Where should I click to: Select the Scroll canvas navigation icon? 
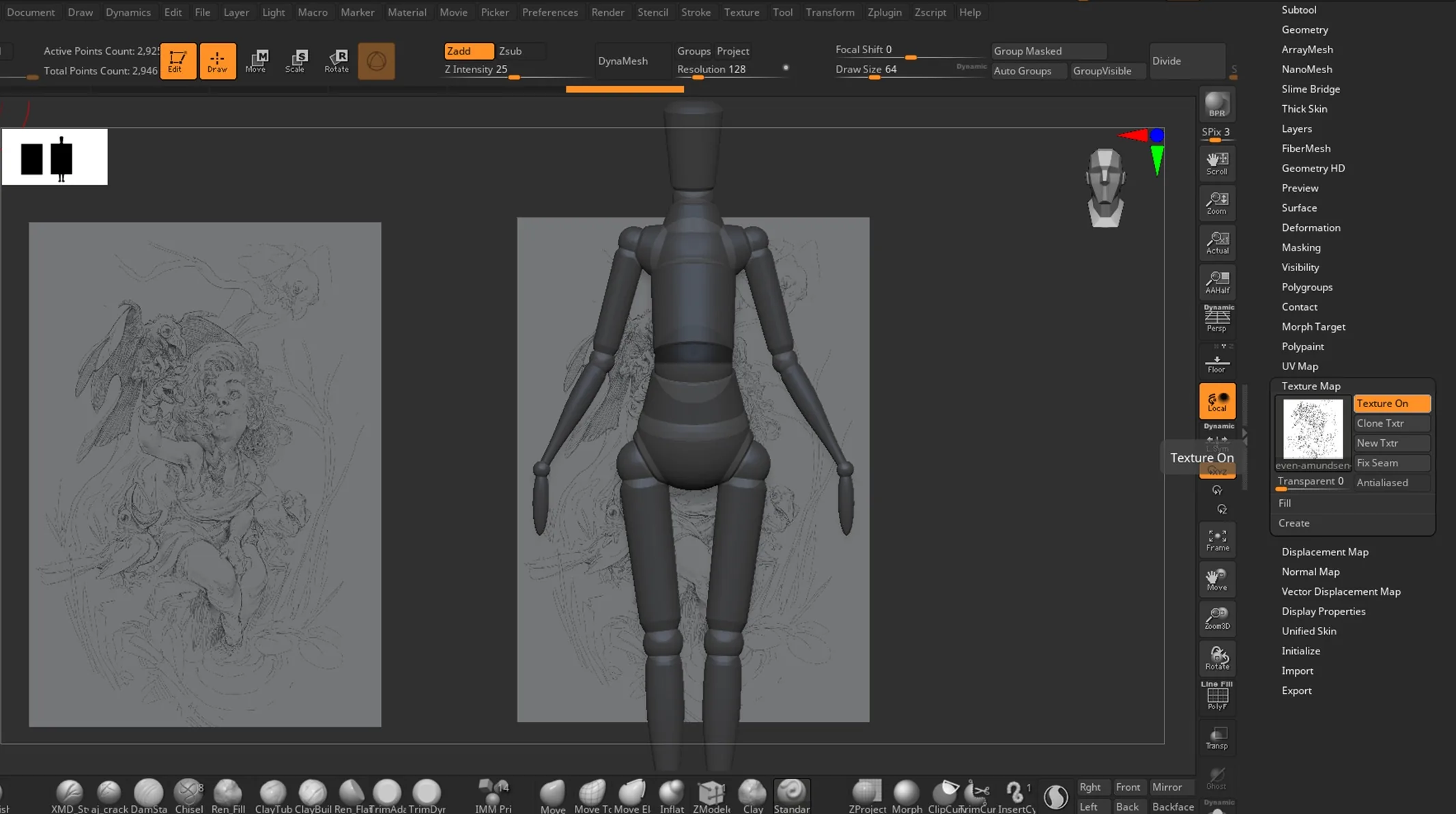[x=1217, y=163]
